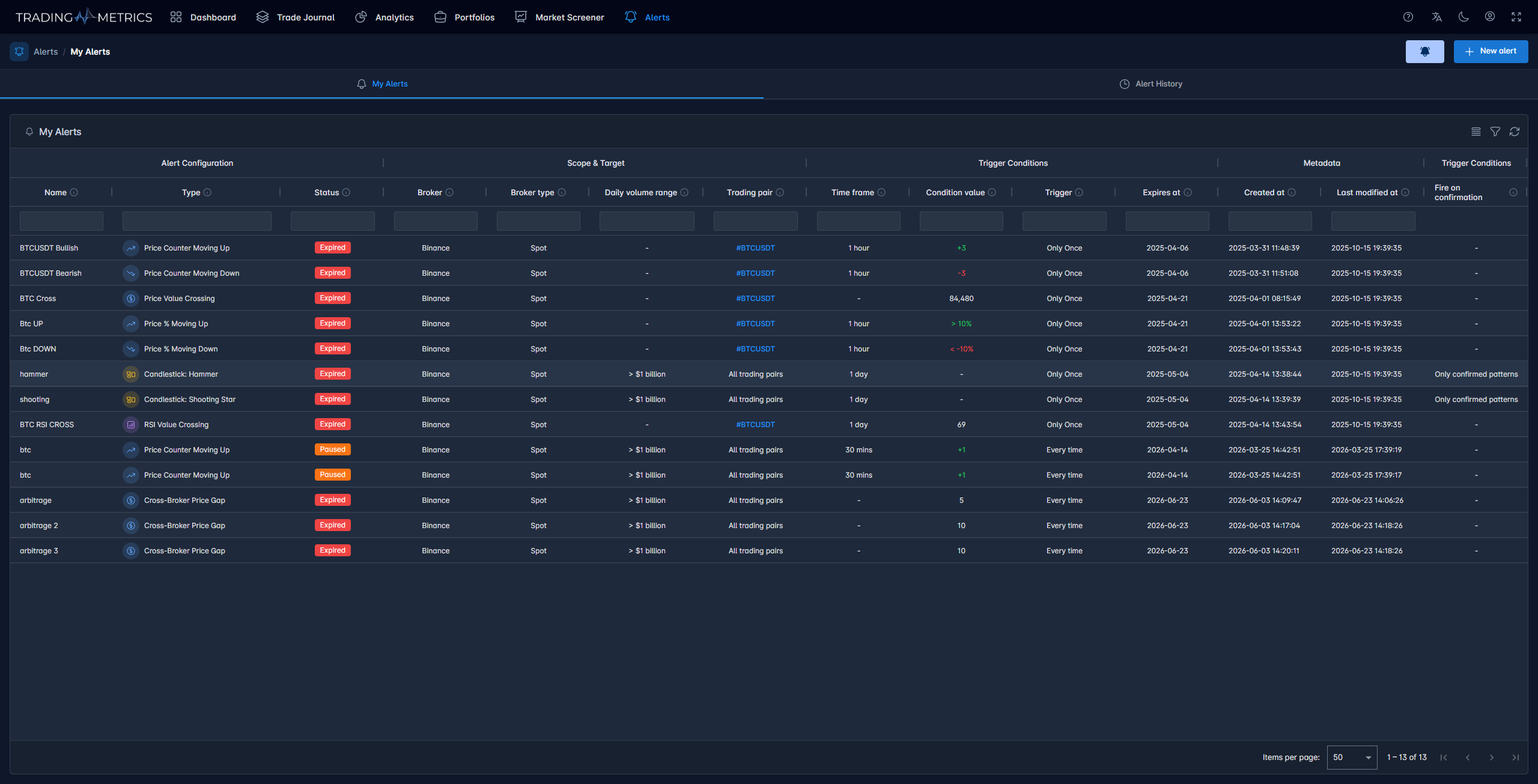This screenshot has width=1538, height=784.
Task: Click Price Counter Moving Down type icon
Action: click(130, 273)
